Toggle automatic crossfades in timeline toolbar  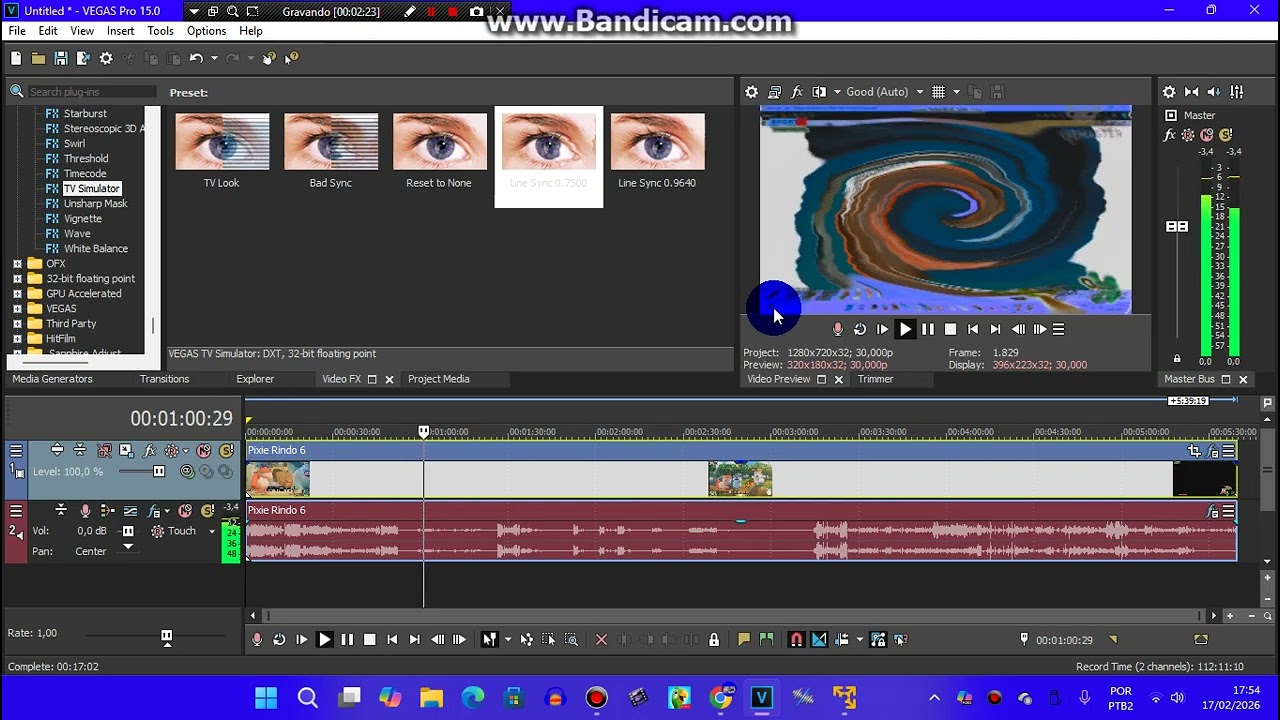click(x=819, y=640)
